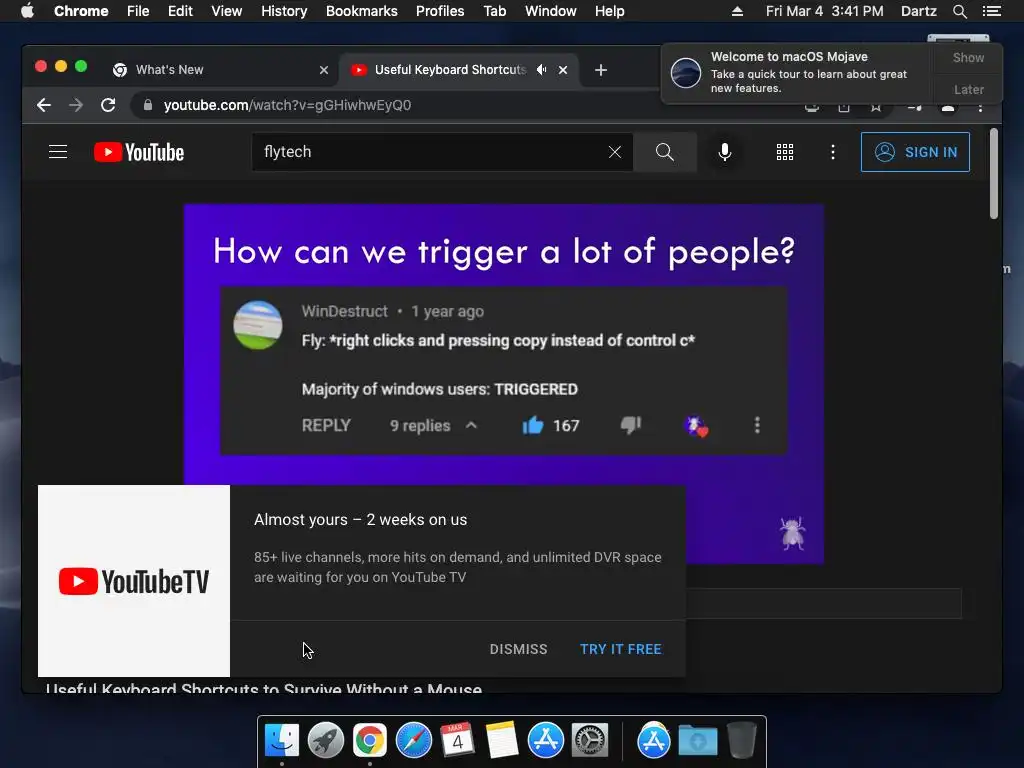The height and width of the screenshot is (768, 1024).
Task: View site info via the lock icon
Action: (x=148, y=105)
